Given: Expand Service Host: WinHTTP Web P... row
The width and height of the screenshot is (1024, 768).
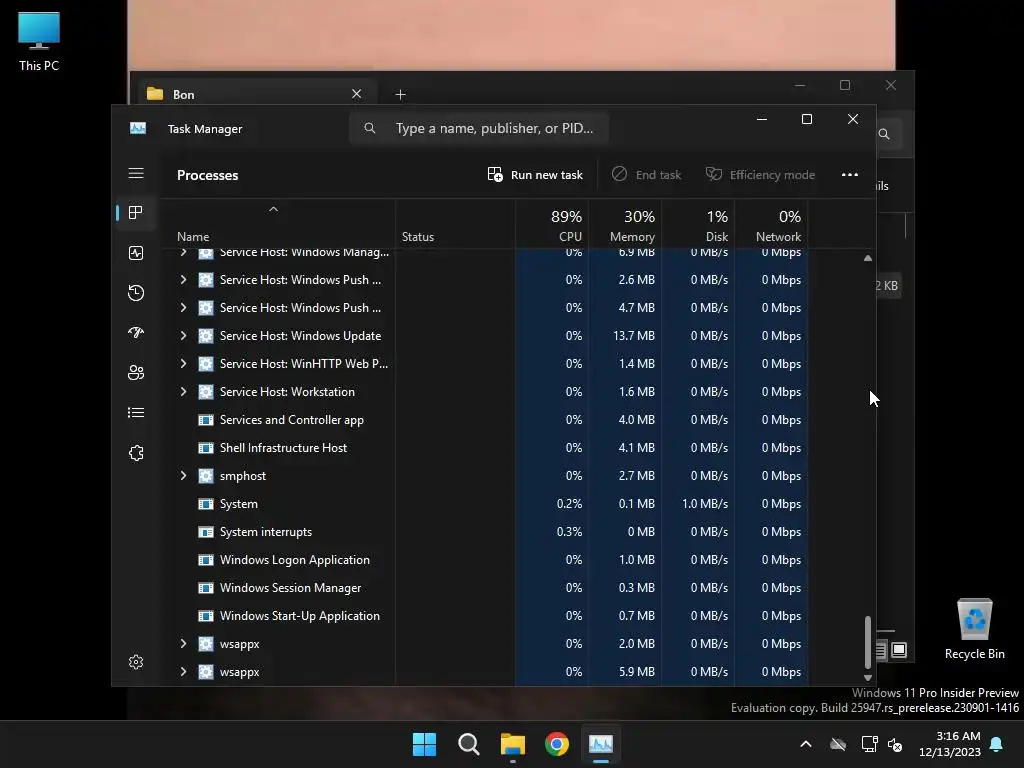Looking at the screenshot, I should pos(184,364).
